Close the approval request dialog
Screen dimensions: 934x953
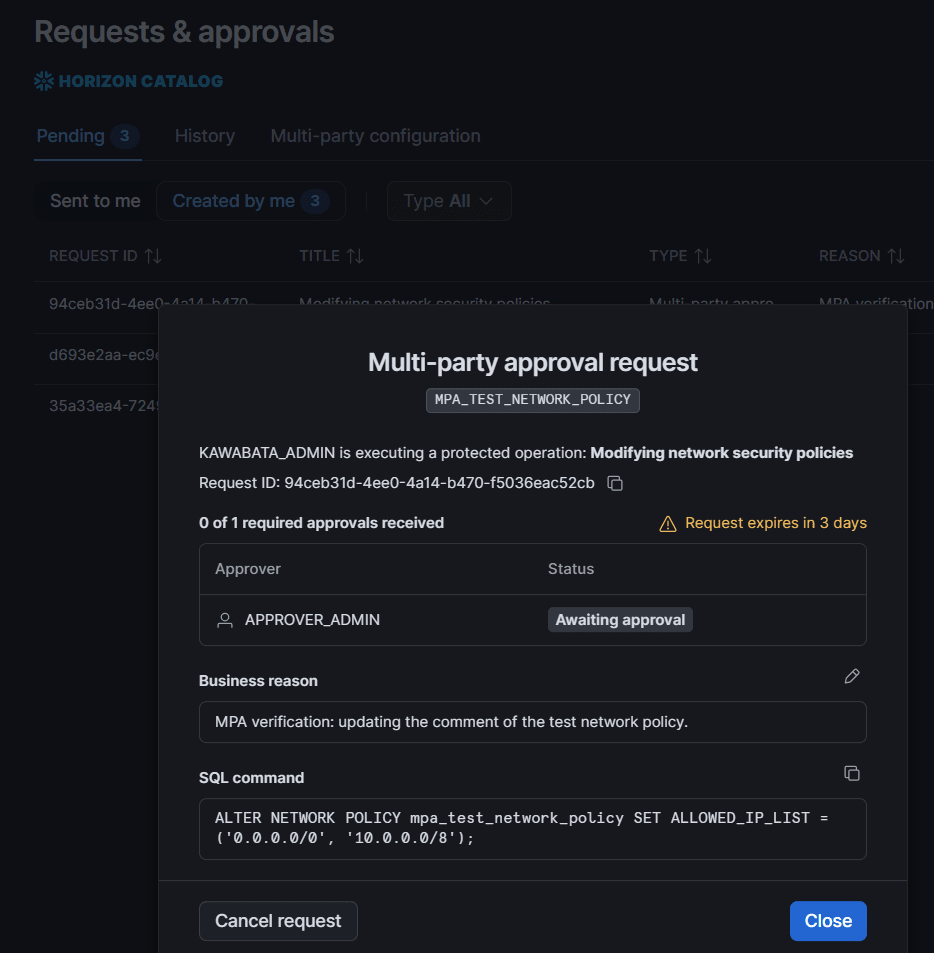(828, 921)
